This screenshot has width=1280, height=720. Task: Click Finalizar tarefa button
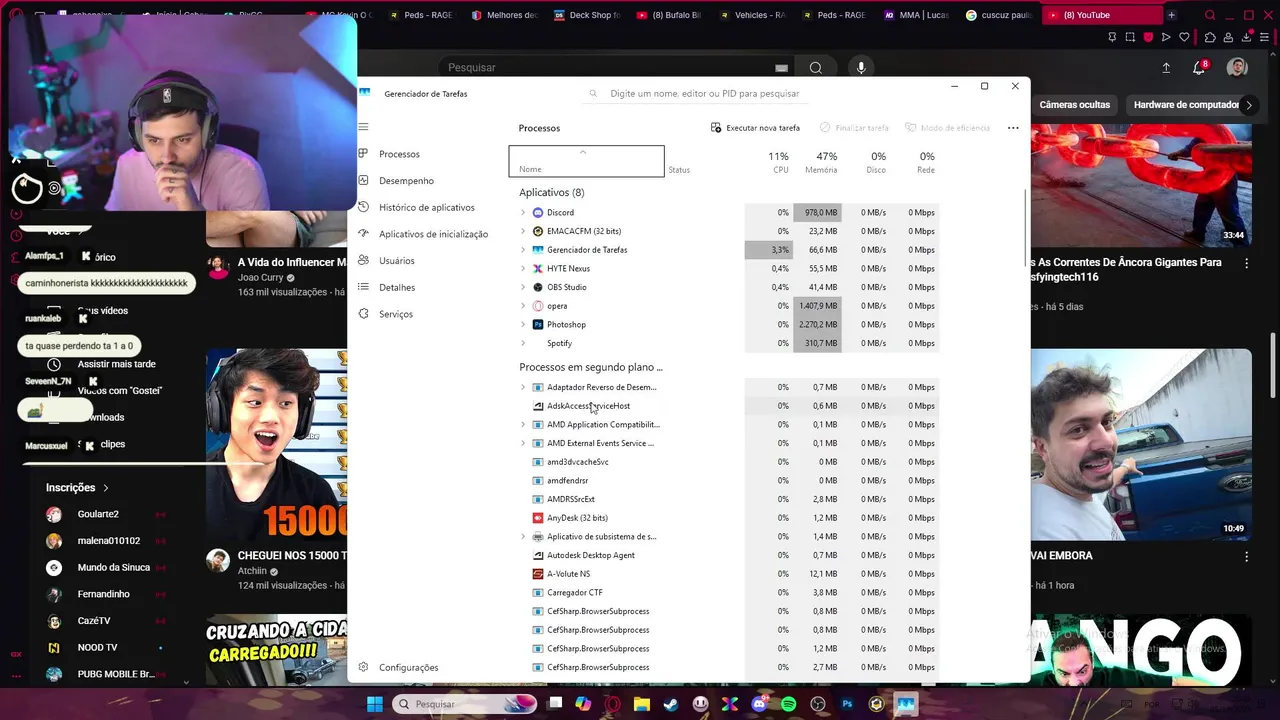point(854,128)
